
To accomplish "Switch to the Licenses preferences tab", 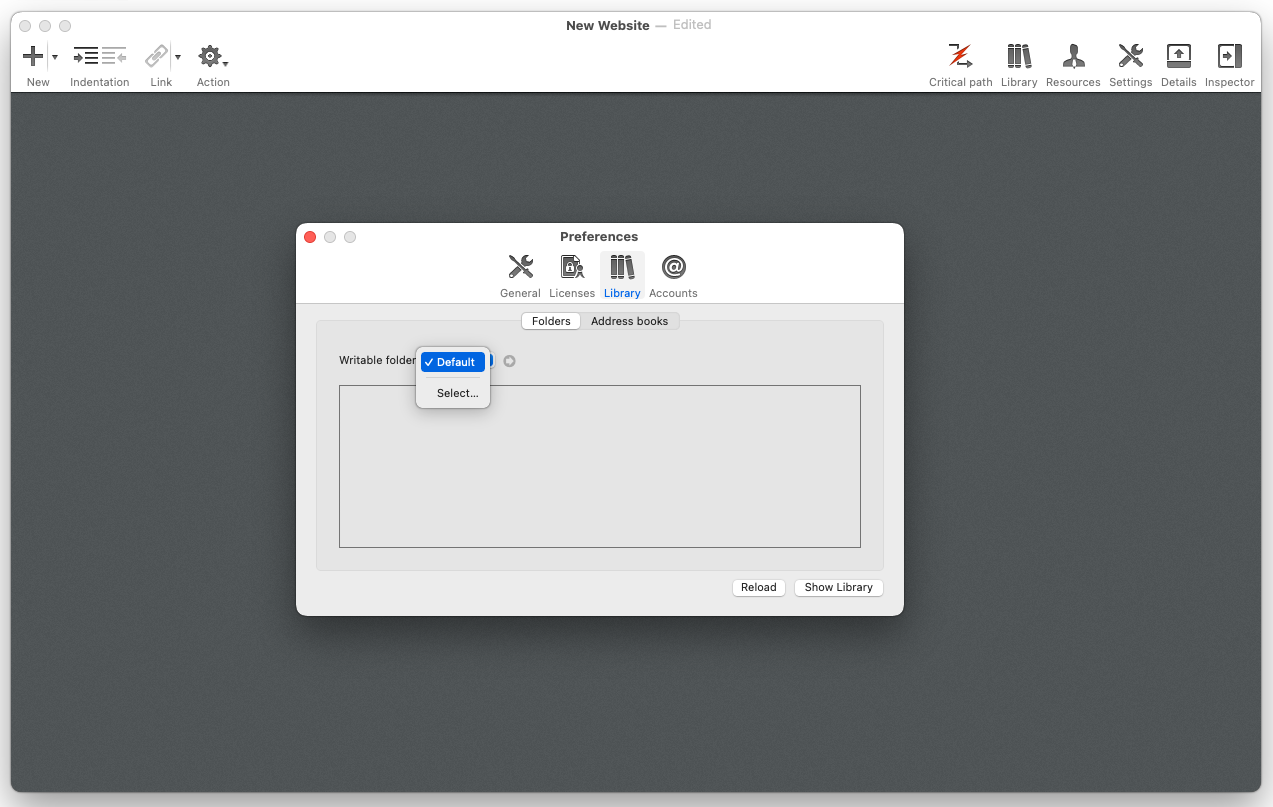I will [572, 276].
